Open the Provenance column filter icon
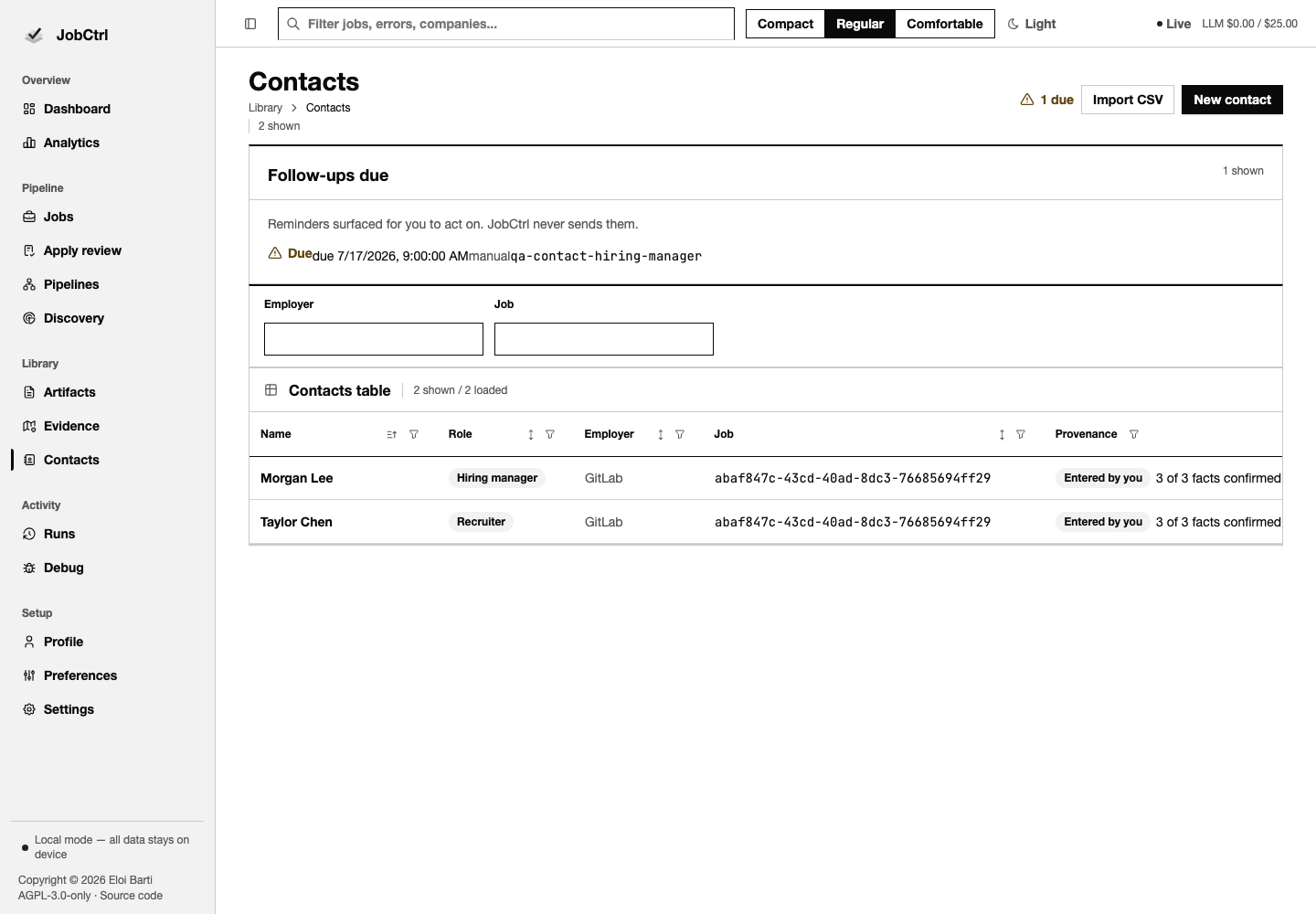The image size is (1316, 914). point(1134,434)
